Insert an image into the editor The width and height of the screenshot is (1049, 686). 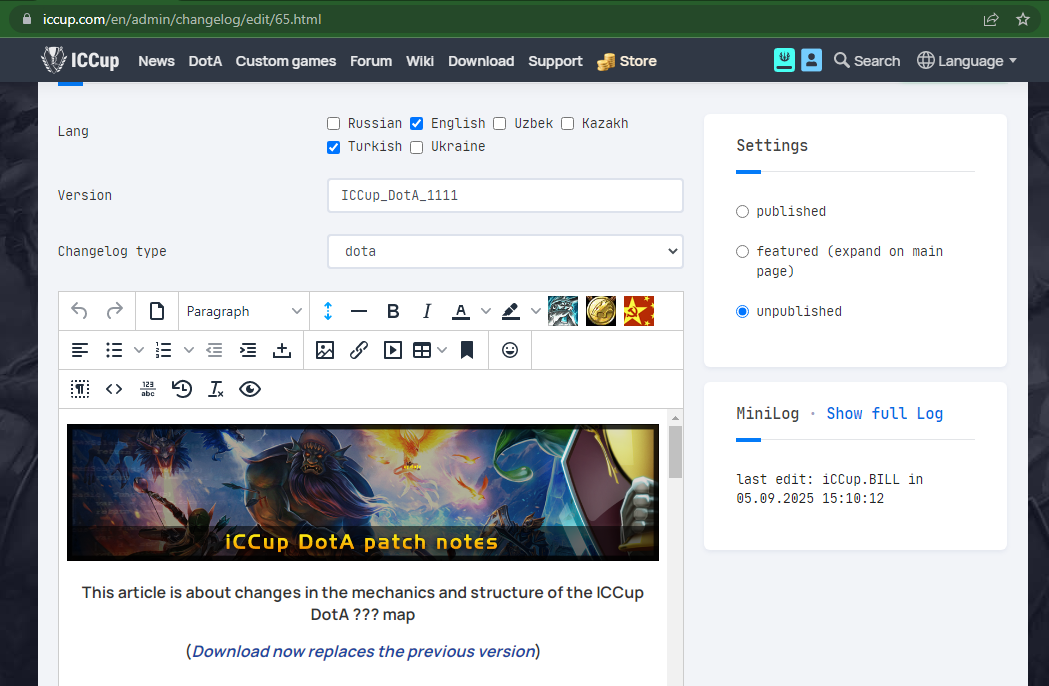tap(325, 350)
